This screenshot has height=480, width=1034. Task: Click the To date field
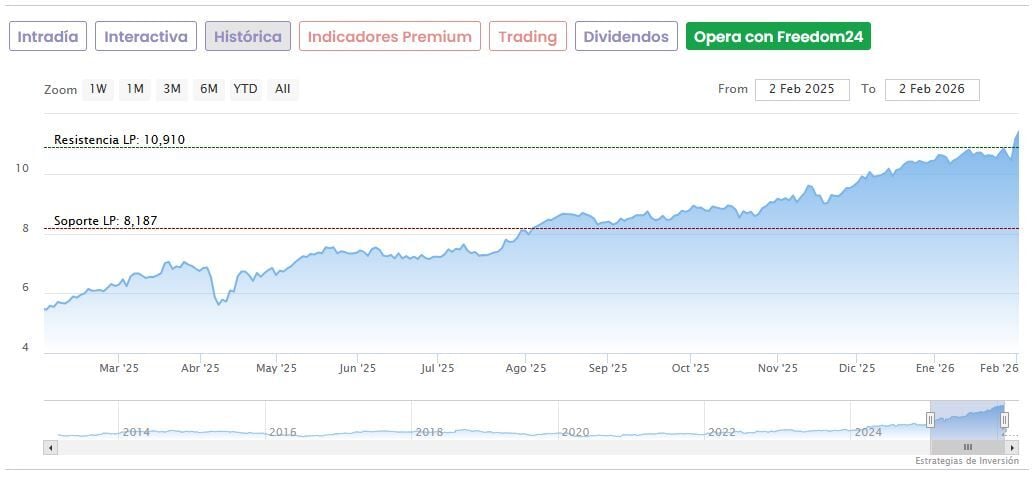pos(932,89)
